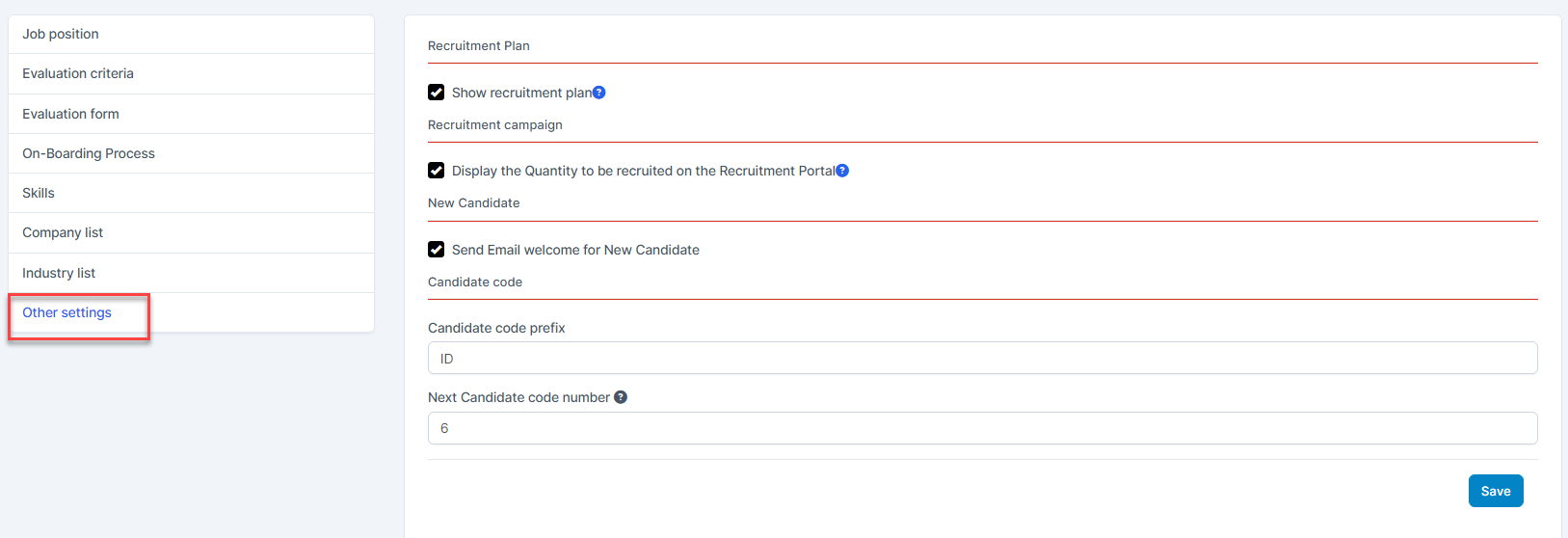Go to Evaluation criteria section
This screenshot has width=1568, height=538.
tap(78, 73)
